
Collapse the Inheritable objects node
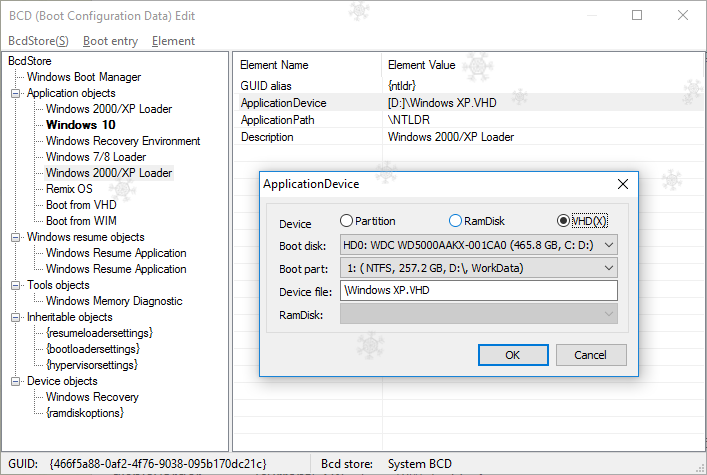tap(15, 318)
